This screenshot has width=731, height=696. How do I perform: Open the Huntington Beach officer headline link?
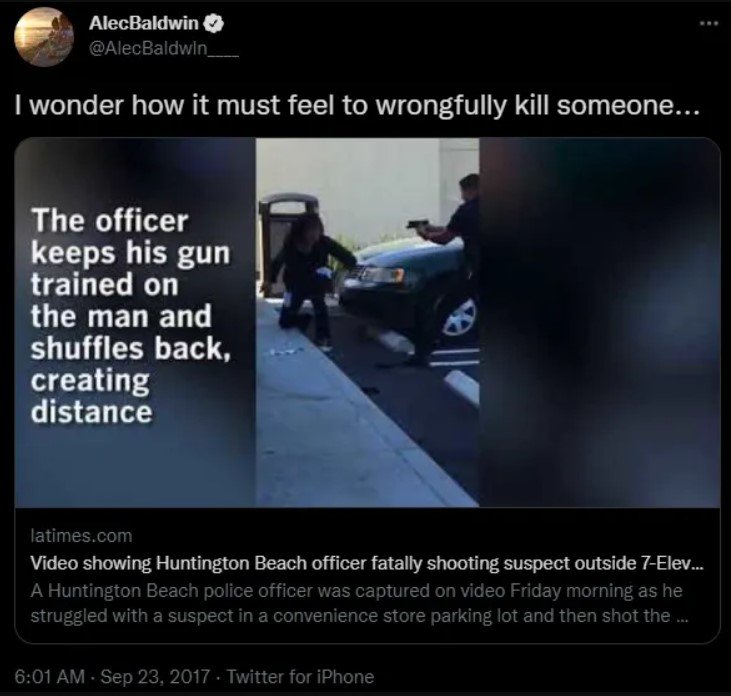click(x=367, y=563)
